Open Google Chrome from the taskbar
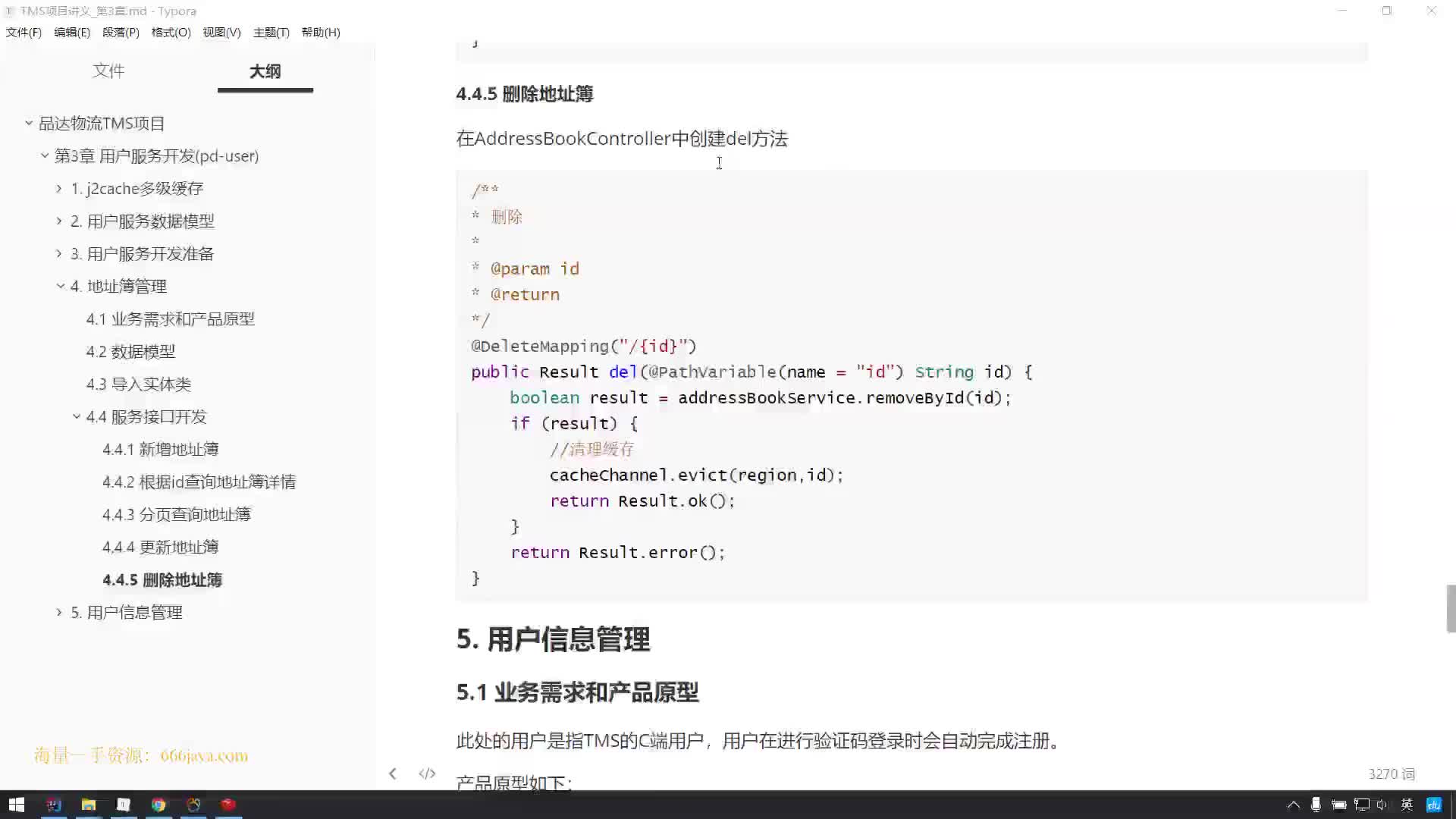 click(x=158, y=805)
